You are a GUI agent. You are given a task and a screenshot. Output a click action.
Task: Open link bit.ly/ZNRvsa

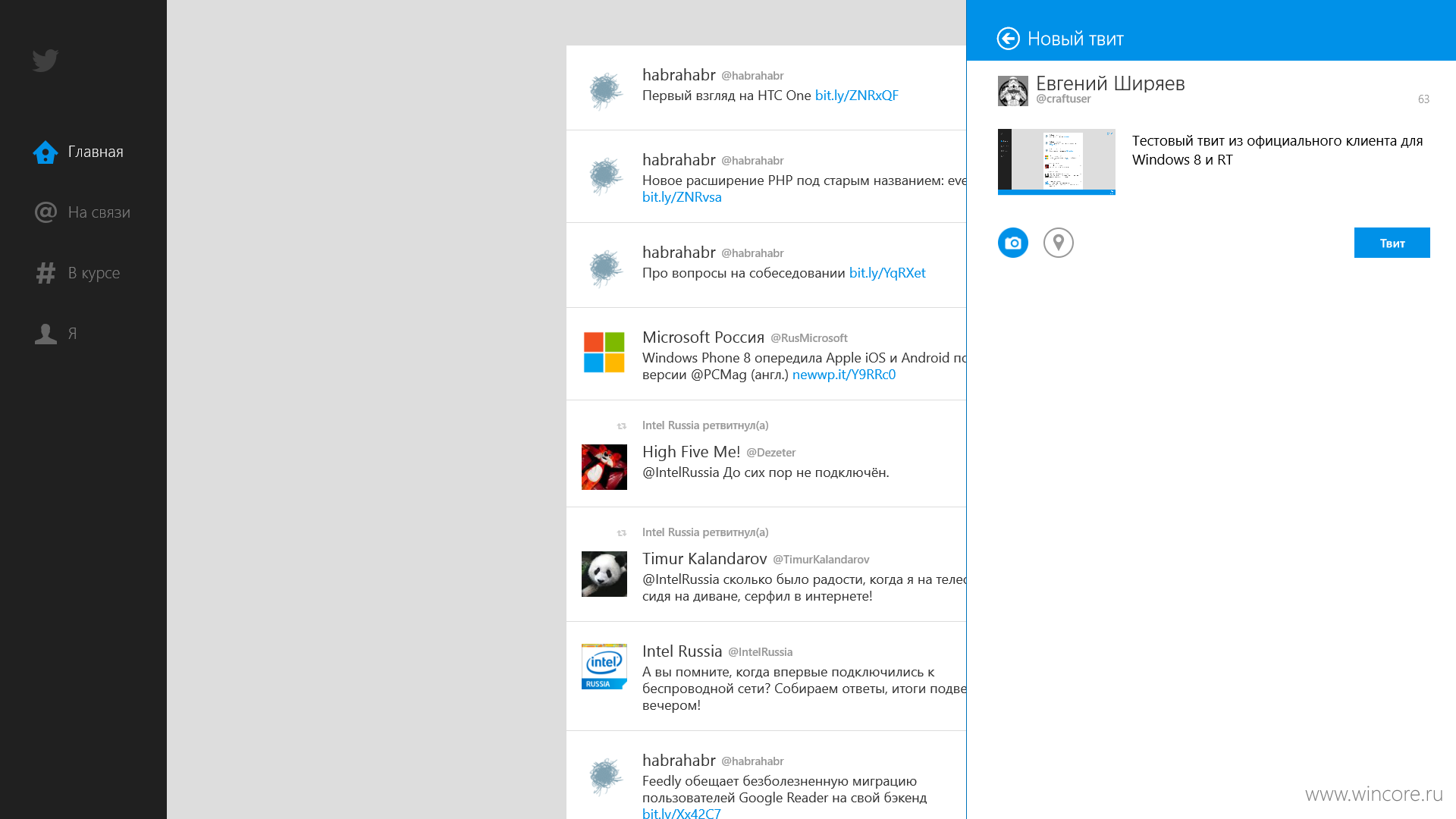click(x=682, y=197)
